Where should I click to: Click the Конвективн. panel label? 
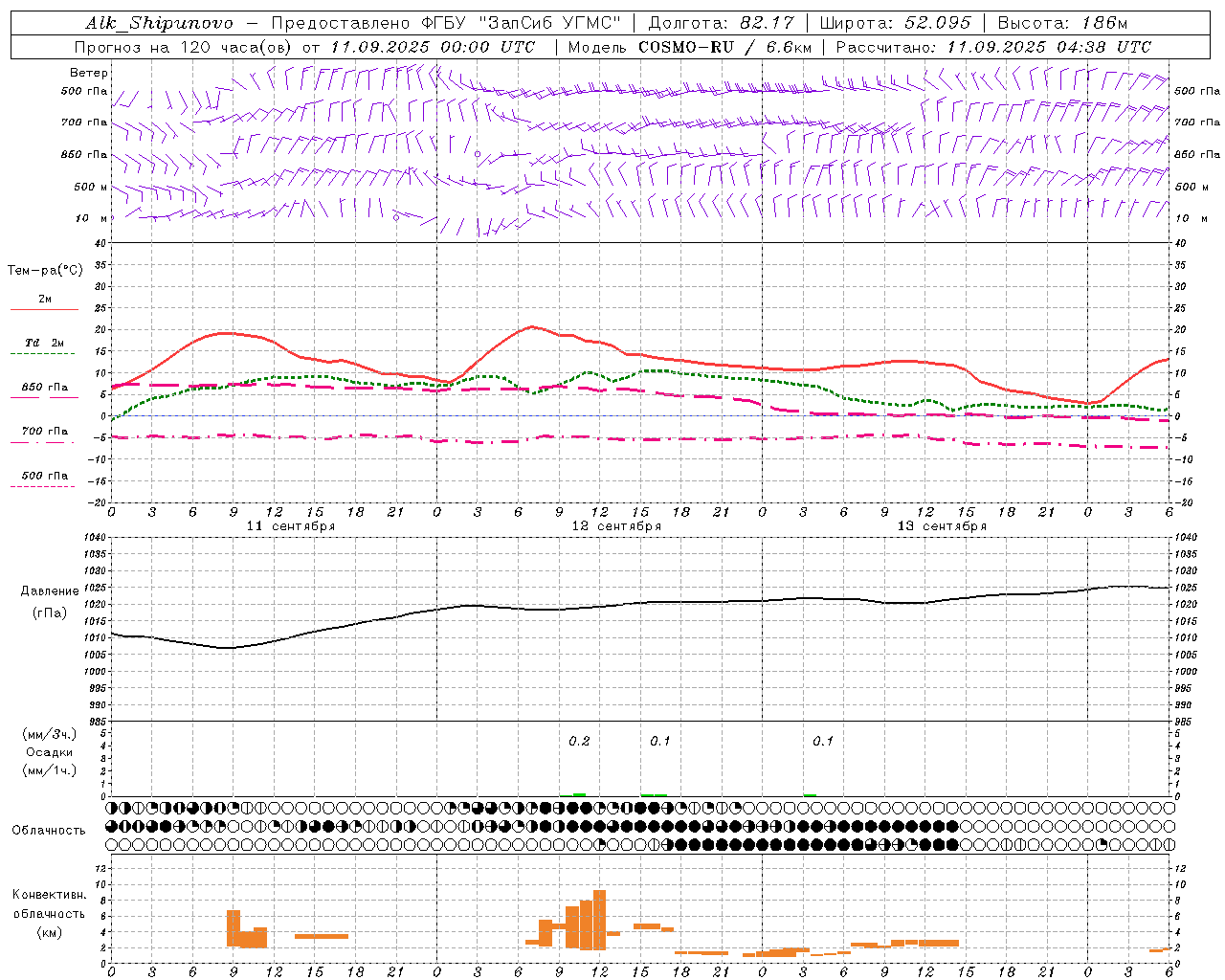coord(50,895)
